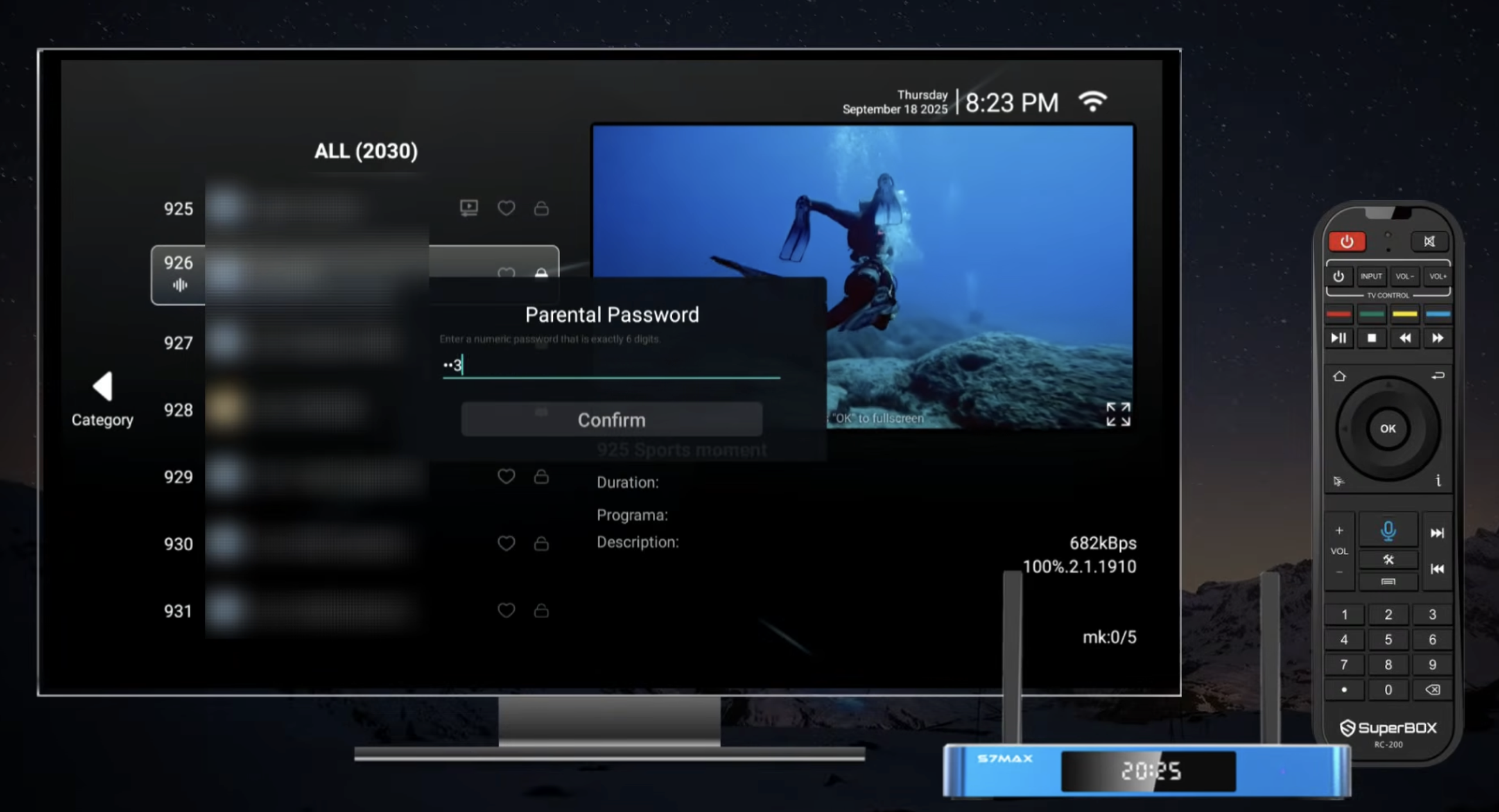This screenshot has height=812, width=1499.
Task: Click the blue microphone voice button
Action: (x=1388, y=530)
